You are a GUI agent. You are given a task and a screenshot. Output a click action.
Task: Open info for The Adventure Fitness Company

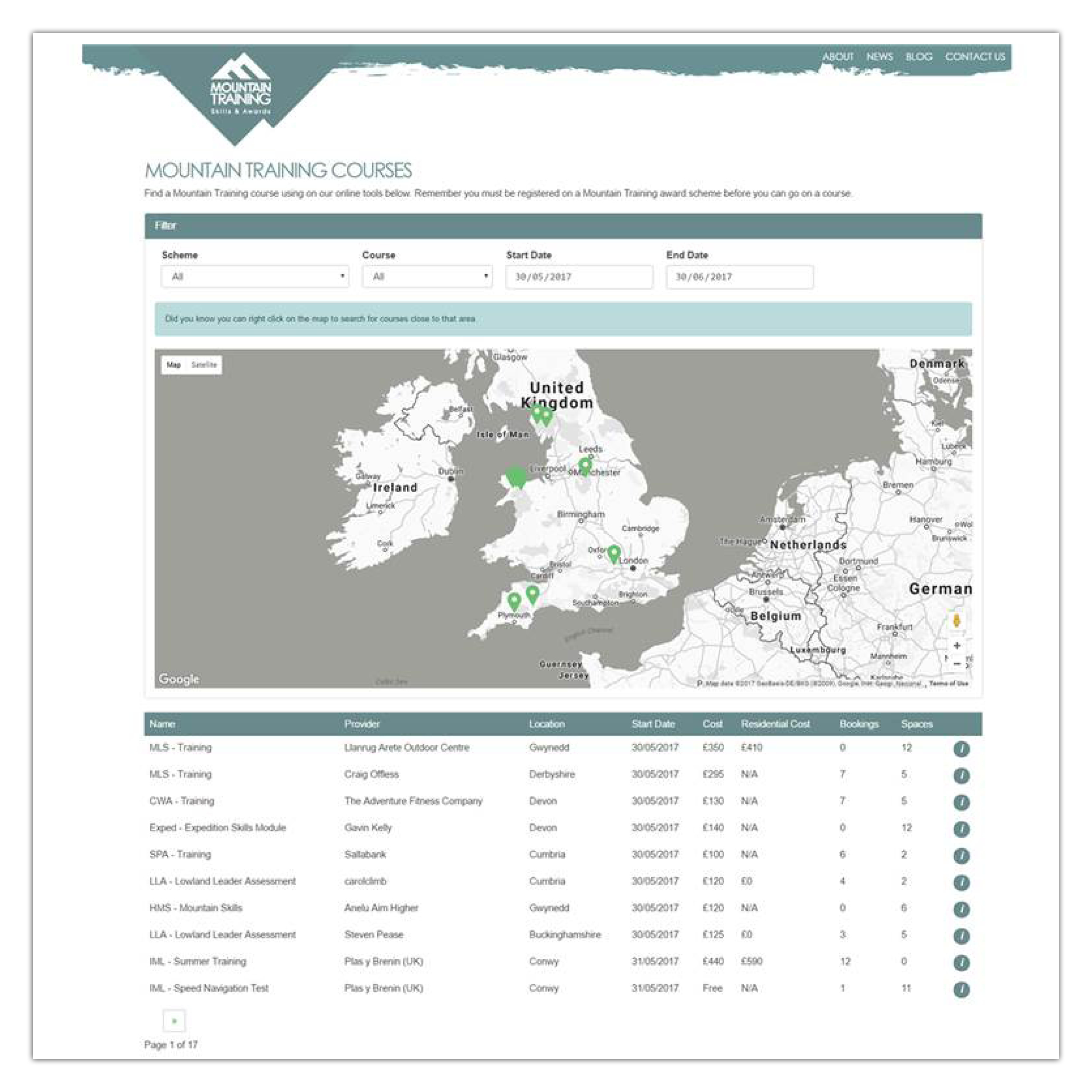pyautogui.click(x=961, y=802)
